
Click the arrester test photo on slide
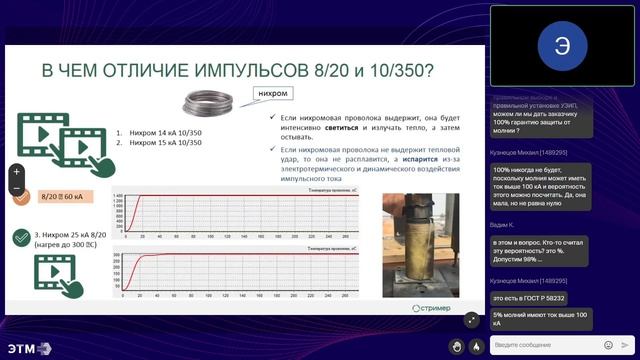421,245
